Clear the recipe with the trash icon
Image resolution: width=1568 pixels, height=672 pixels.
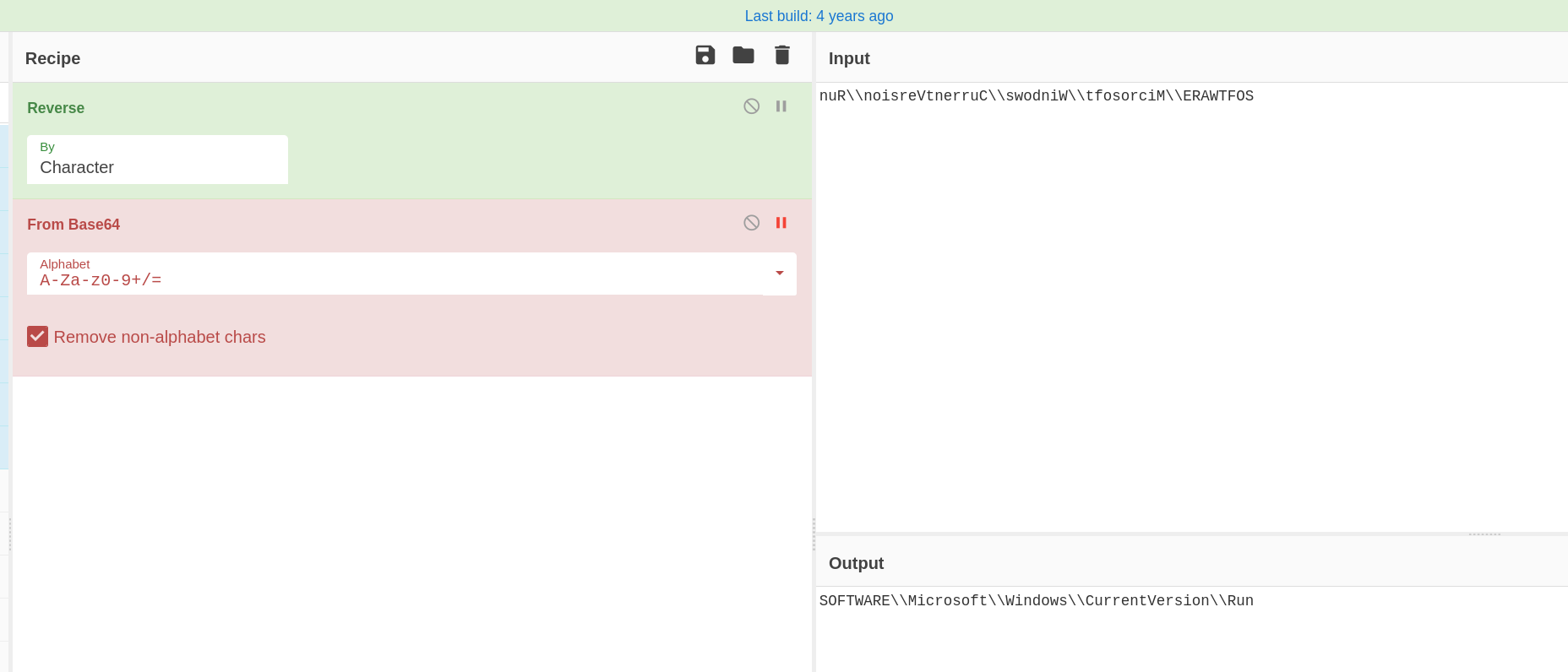tap(781, 56)
